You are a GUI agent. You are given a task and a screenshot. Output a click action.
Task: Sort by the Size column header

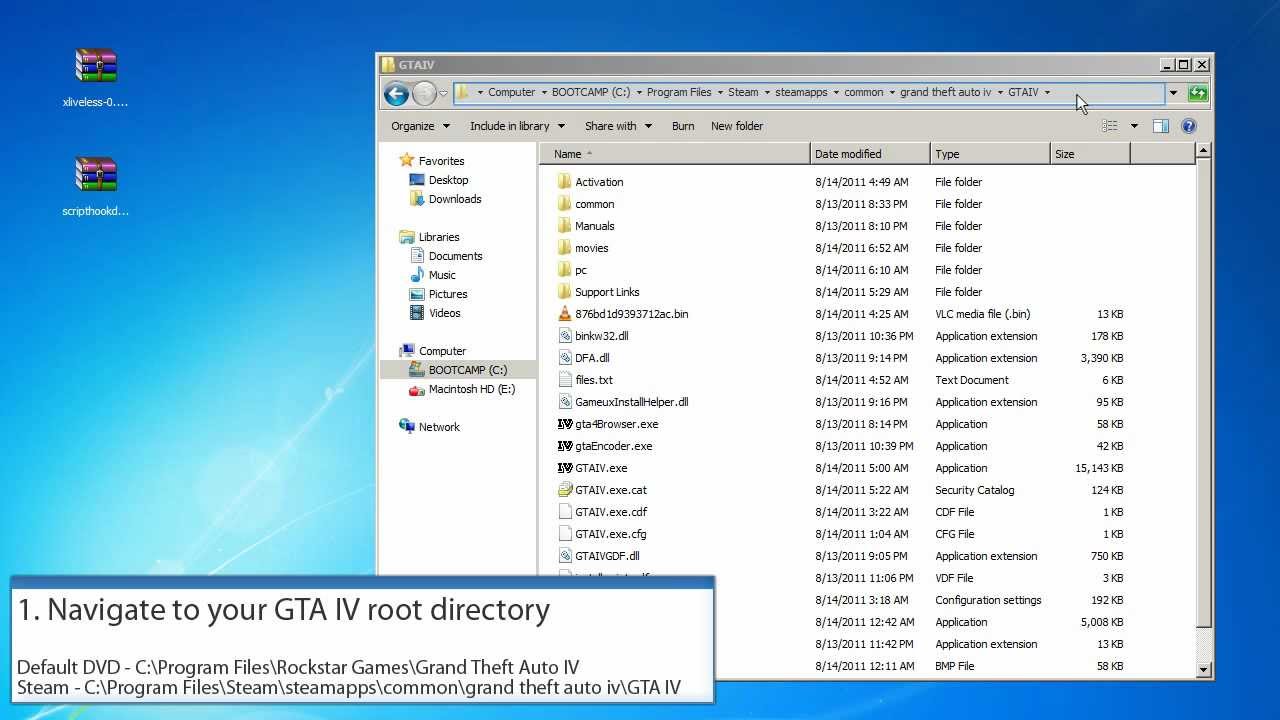pos(1090,154)
